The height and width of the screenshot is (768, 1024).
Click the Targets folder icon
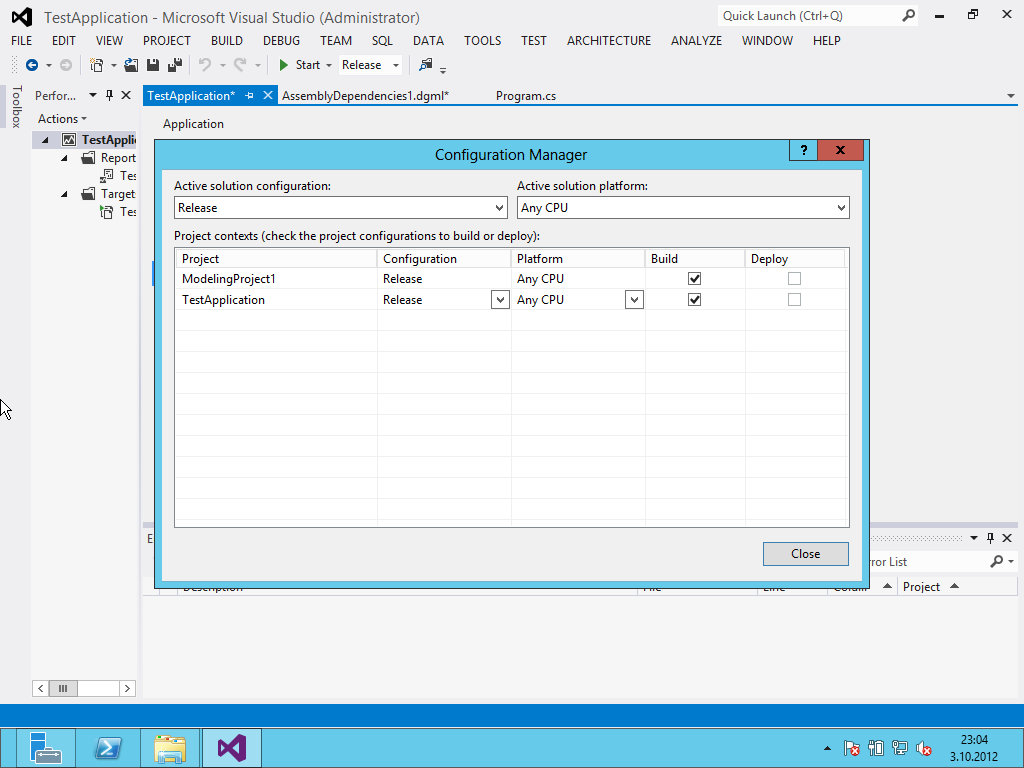[x=88, y=194]
